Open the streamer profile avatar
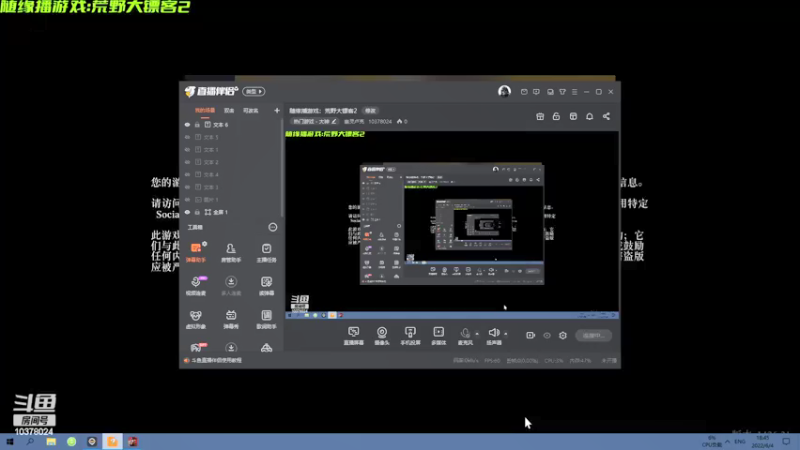Image resolution: width=800 pixels, height=450 pixels. point(504,91)
